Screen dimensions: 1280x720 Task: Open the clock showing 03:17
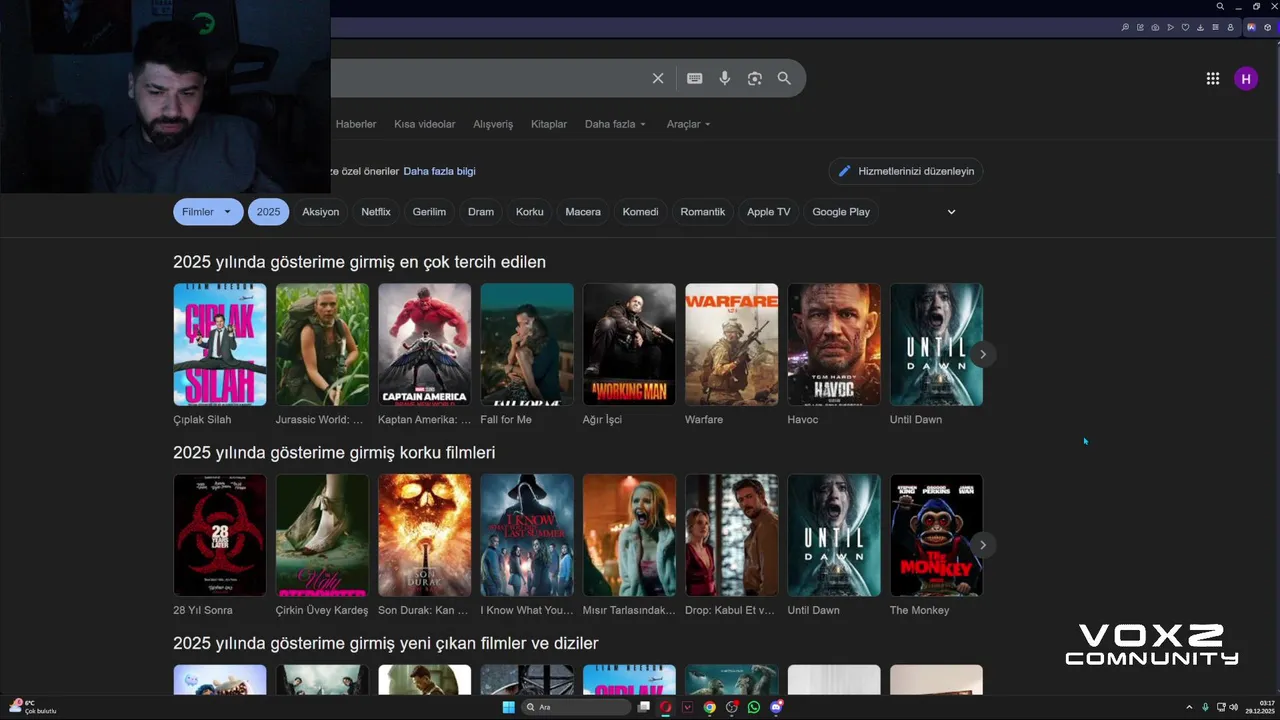click(1259, 707)
